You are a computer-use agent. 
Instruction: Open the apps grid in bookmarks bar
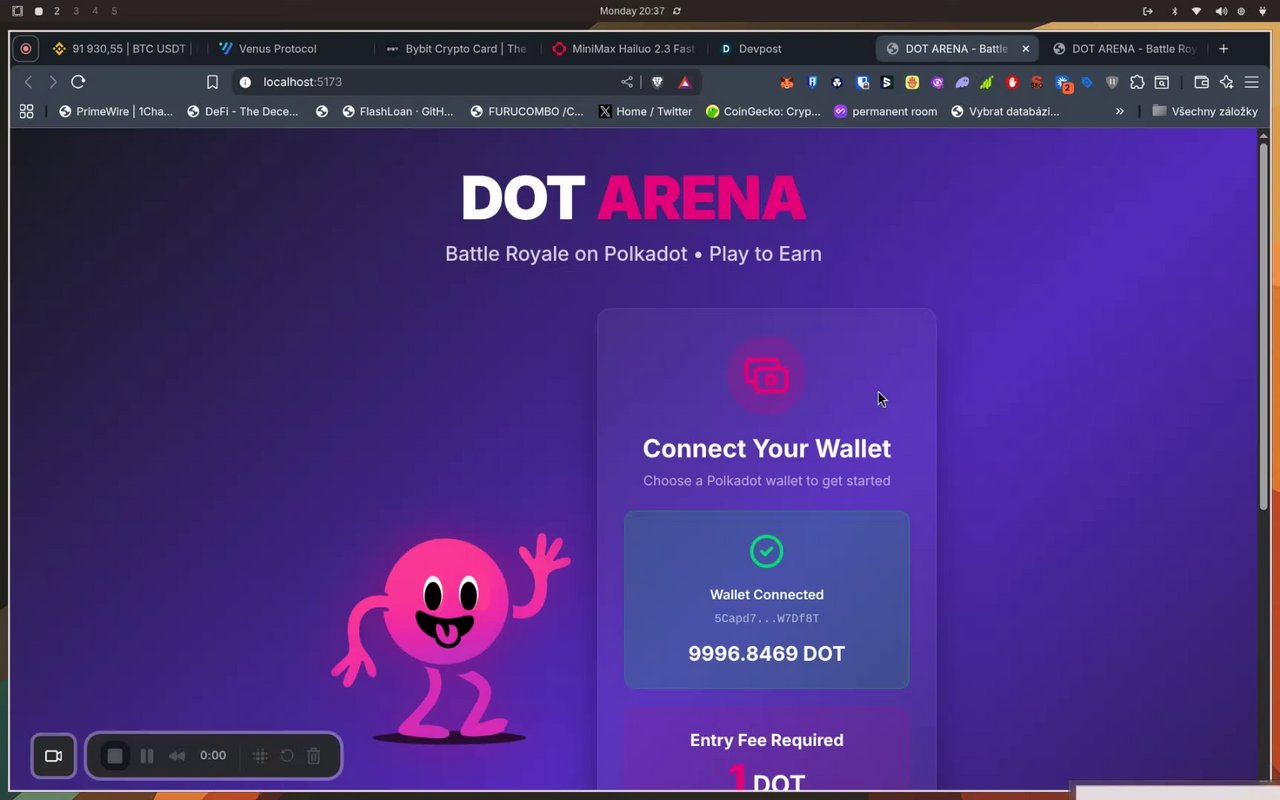pyautogui.click(x=27, y=111)
